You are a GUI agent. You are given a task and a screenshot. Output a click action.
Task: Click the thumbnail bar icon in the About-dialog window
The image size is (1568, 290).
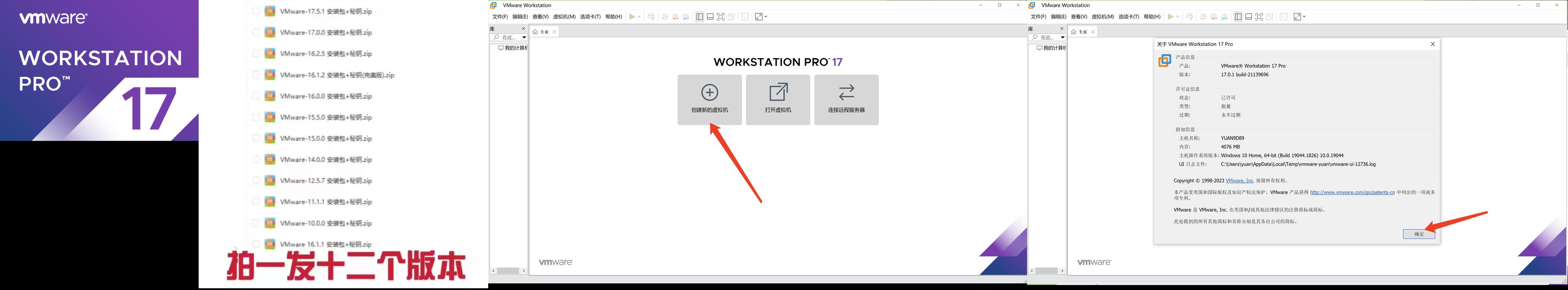click(x=1249, y=17)
